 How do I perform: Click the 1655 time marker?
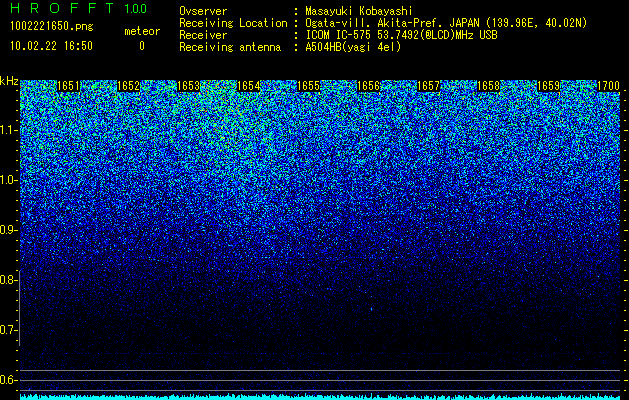308,86
